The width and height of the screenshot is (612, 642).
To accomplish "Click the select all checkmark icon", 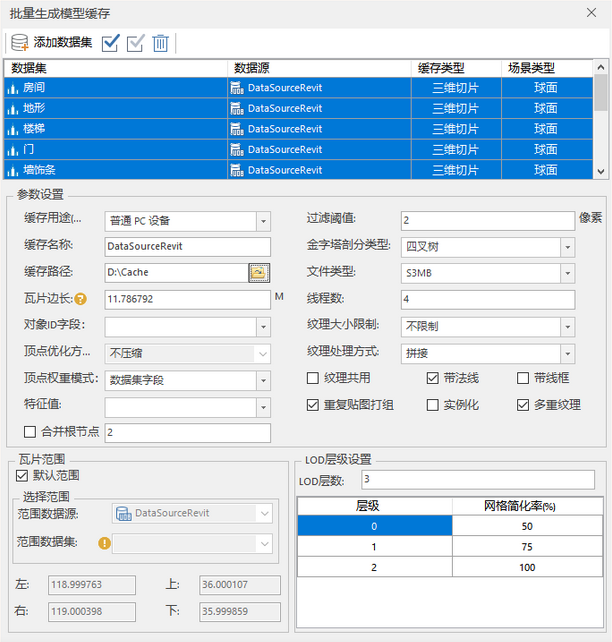I will [x=110, y=43].
